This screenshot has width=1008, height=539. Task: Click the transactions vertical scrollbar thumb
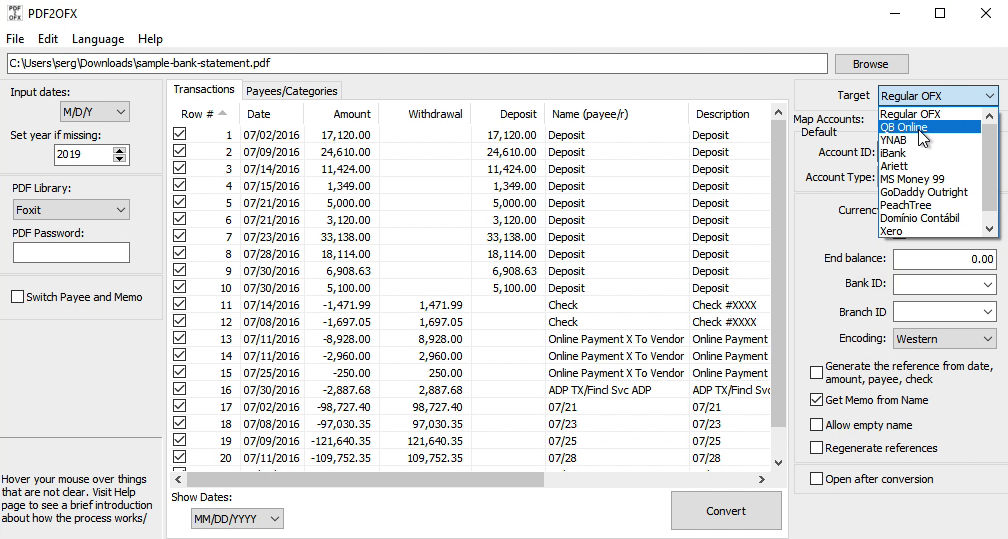pyautogui.click(x=778, y=273)
